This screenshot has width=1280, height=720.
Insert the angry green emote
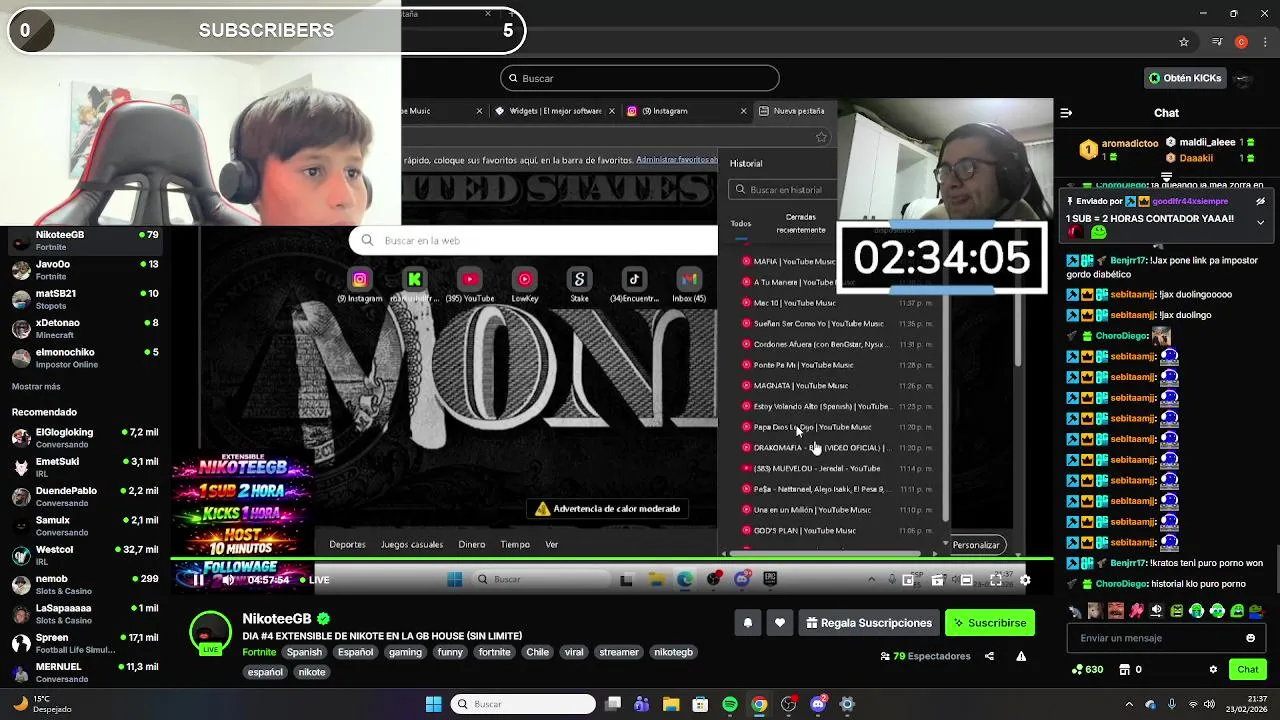click(1177, 610)
